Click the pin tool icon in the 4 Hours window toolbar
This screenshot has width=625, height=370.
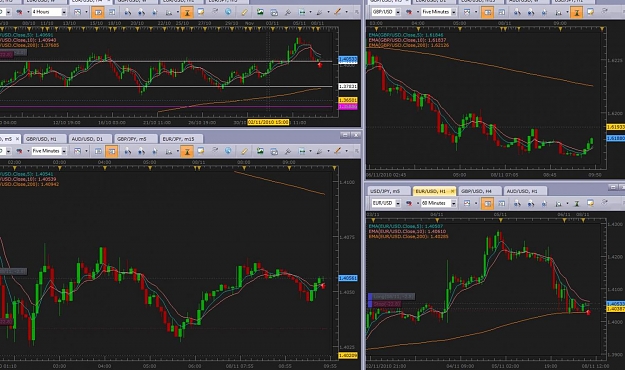(288, 12)
